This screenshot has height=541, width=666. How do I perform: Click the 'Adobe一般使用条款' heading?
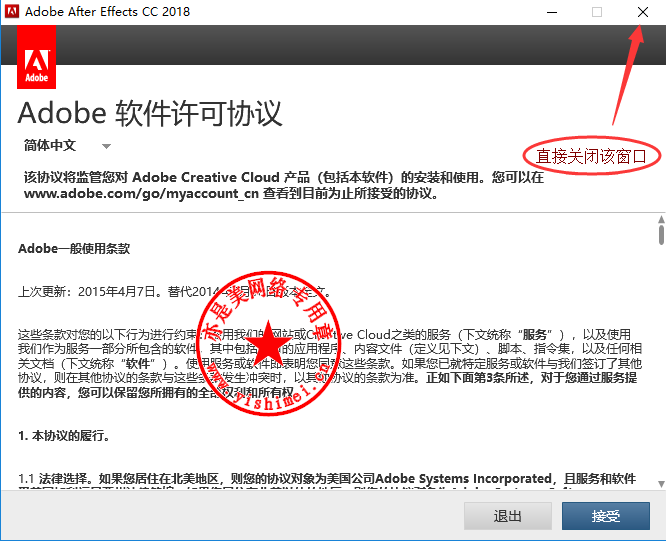coord(74,248)
